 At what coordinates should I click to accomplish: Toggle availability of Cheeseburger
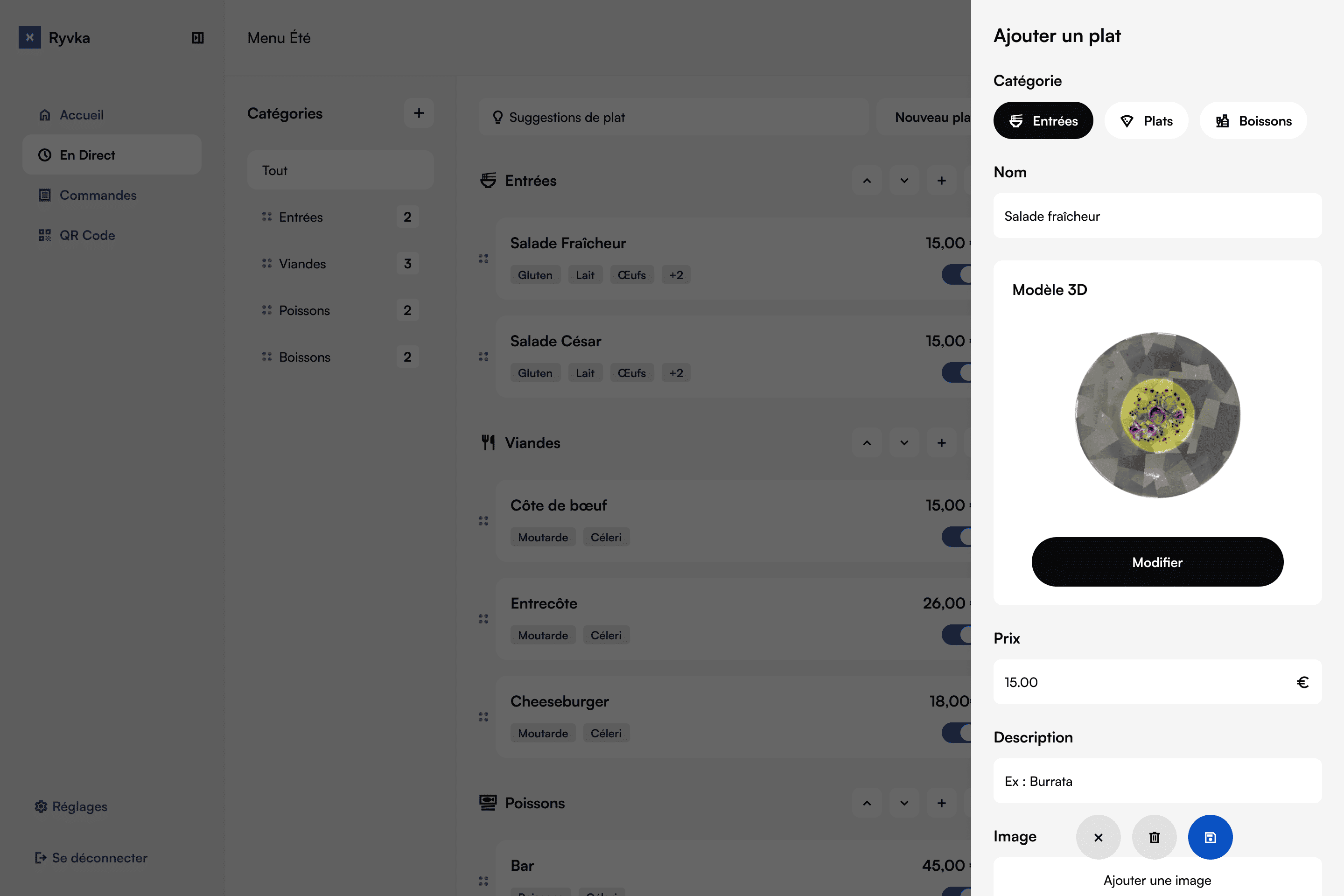pos(957,733)
